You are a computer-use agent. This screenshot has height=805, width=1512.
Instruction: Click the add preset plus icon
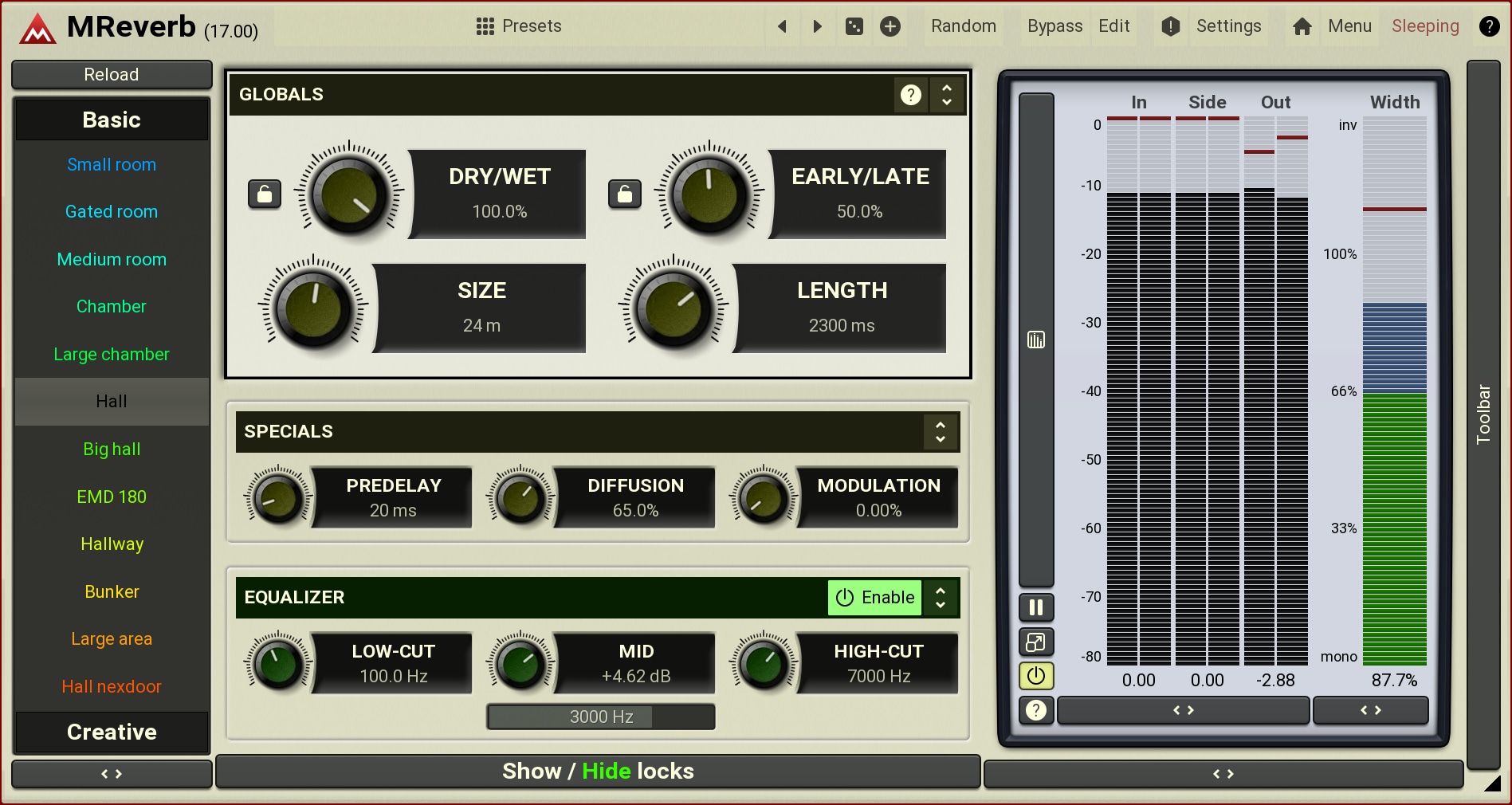pyautogui.click(x=890, y=26)
